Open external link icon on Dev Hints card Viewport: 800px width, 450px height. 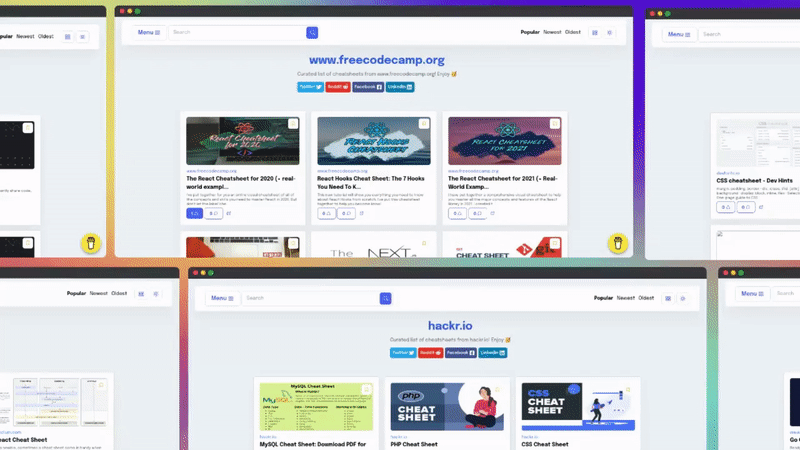click(761, 207)
